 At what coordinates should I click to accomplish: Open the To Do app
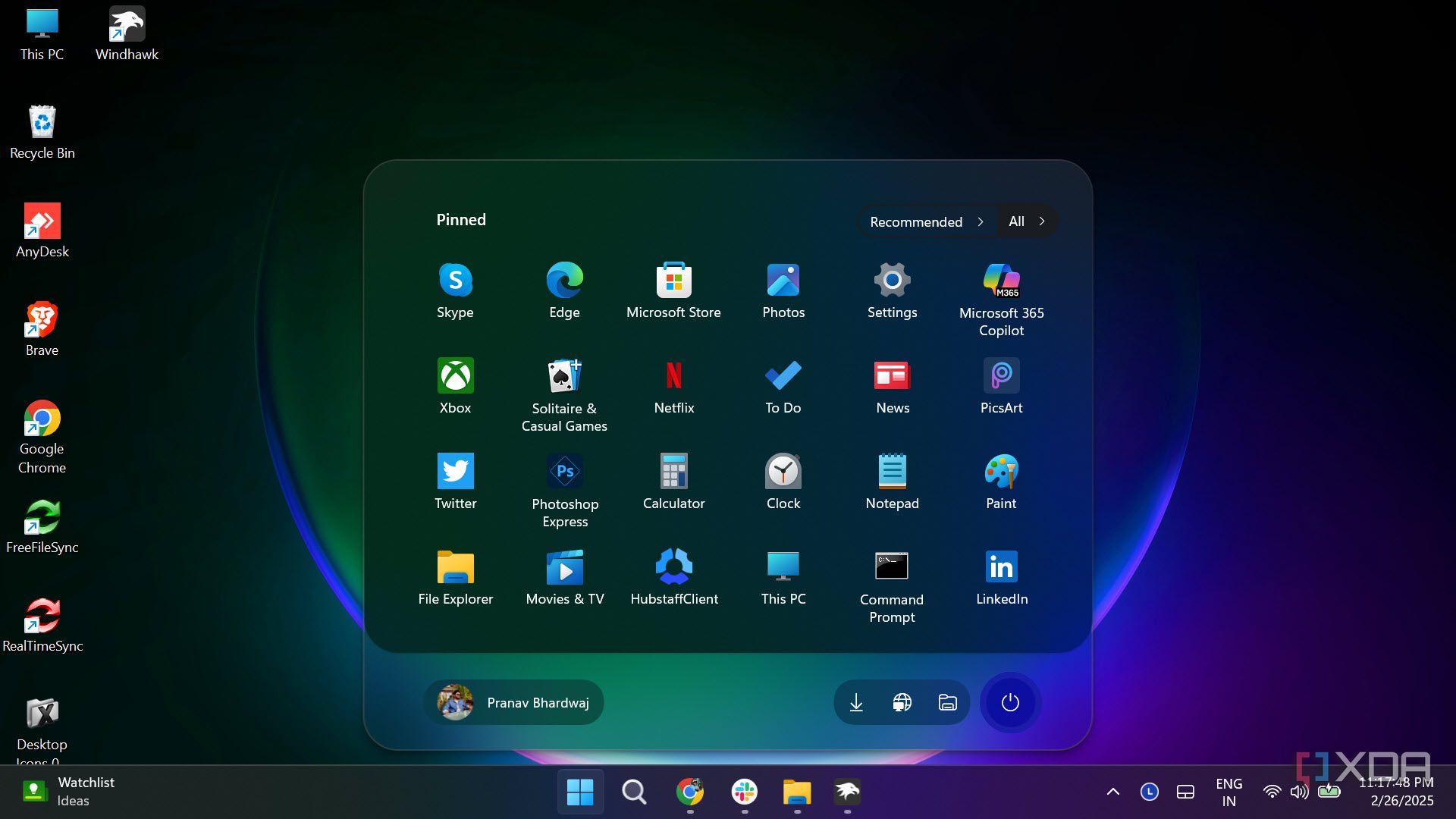[783, 387]
